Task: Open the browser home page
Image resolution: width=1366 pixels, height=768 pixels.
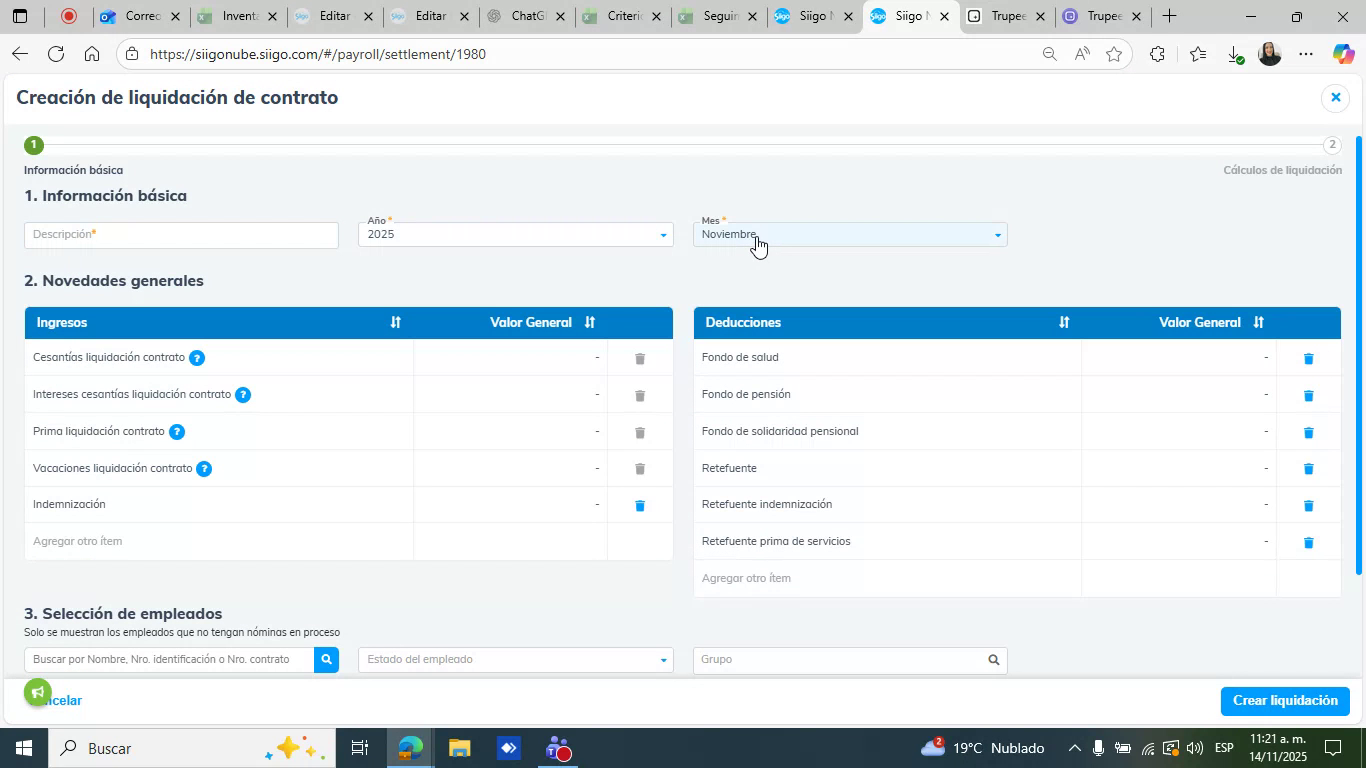Action: point(91,54)
